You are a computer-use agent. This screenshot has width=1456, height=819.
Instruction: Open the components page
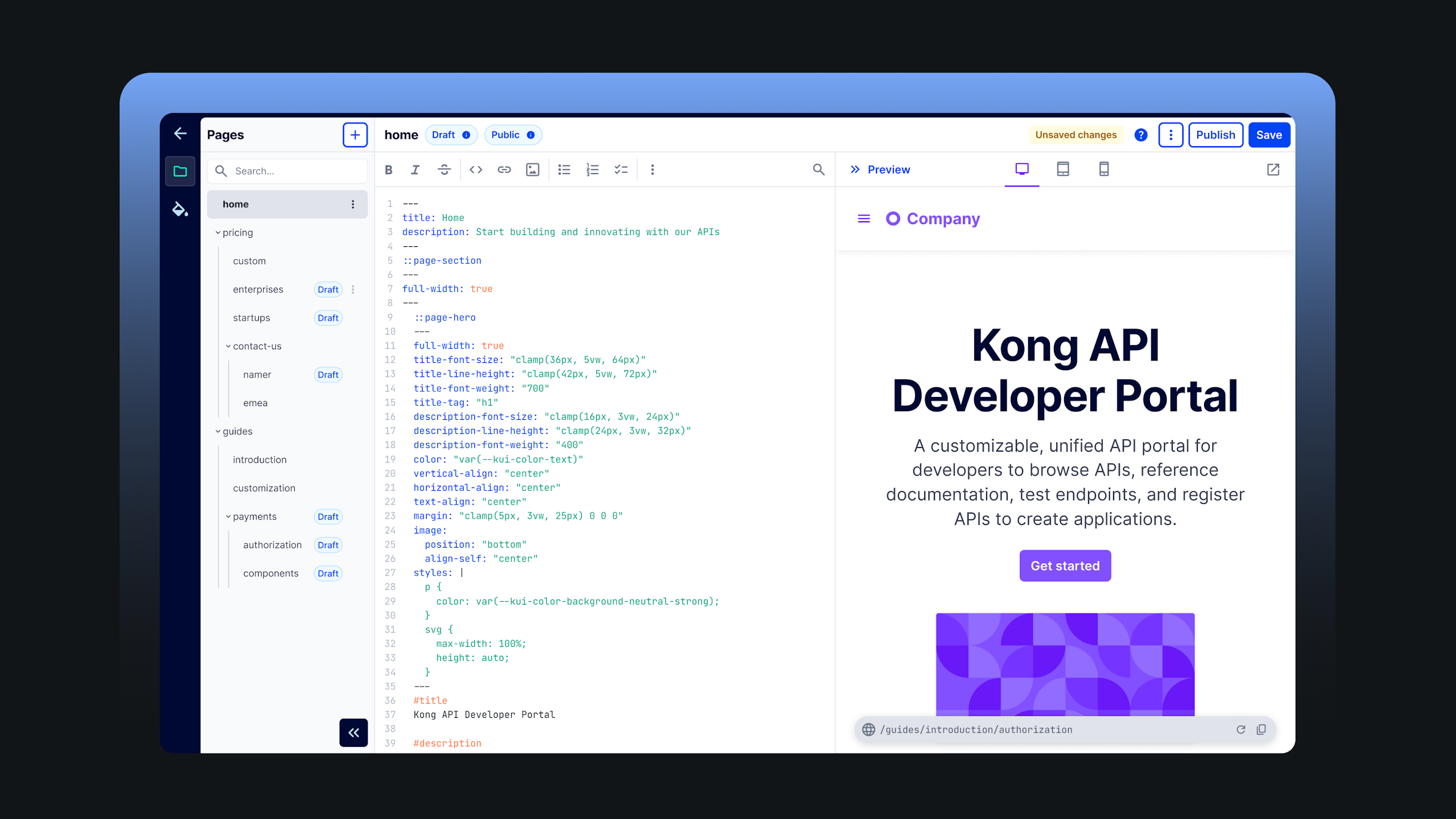[271, 574]
